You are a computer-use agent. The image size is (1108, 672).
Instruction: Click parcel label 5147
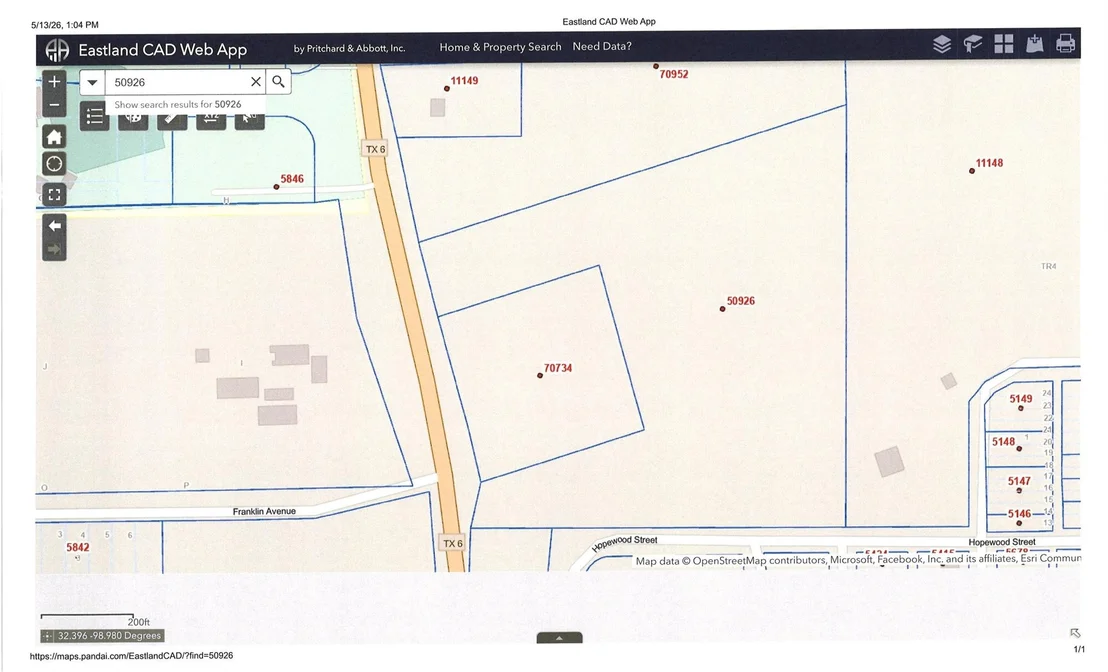(x=1019, y=481)
